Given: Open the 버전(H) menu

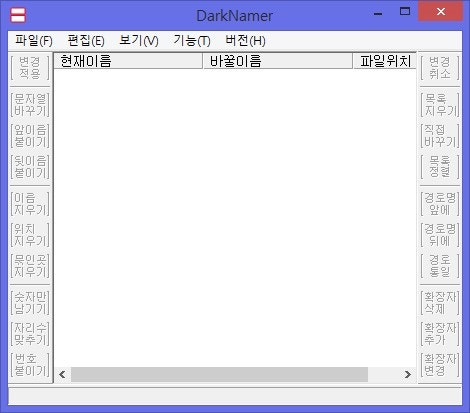Looking at the screenshot, I should [245, 41].
